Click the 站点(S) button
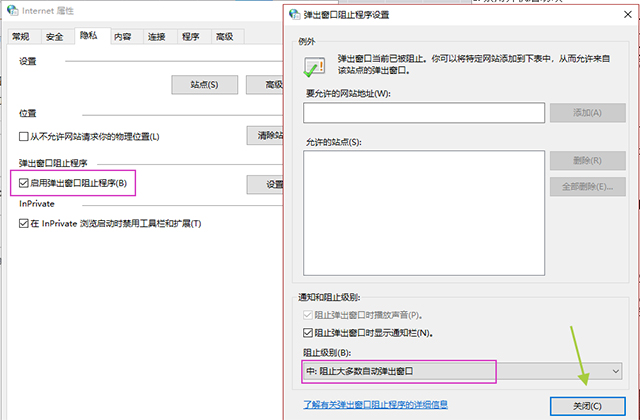 pyautogui.click(x=204, y=84)
